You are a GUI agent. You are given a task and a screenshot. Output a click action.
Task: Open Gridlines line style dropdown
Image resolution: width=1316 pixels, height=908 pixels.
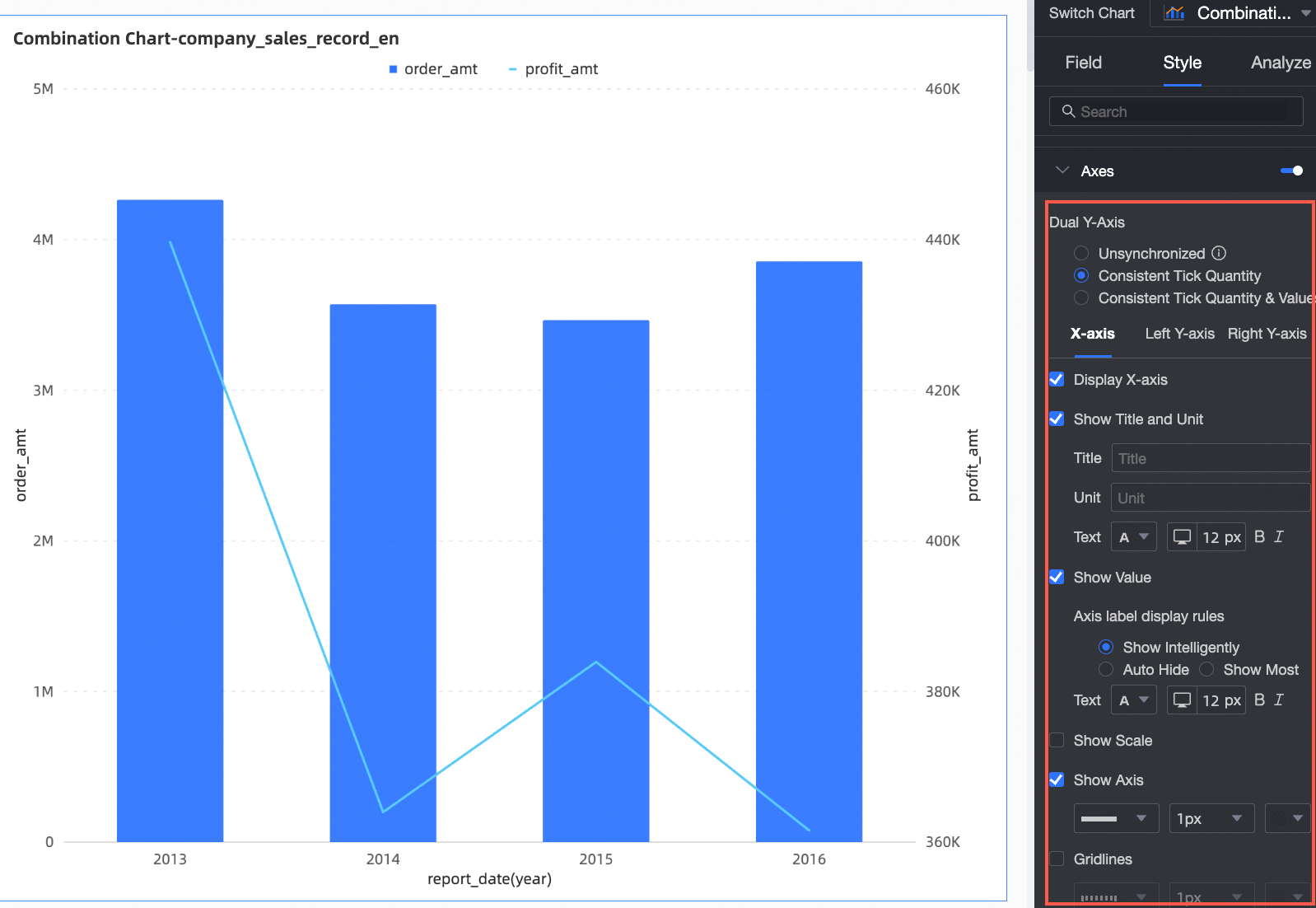(x=1116, y=896)
